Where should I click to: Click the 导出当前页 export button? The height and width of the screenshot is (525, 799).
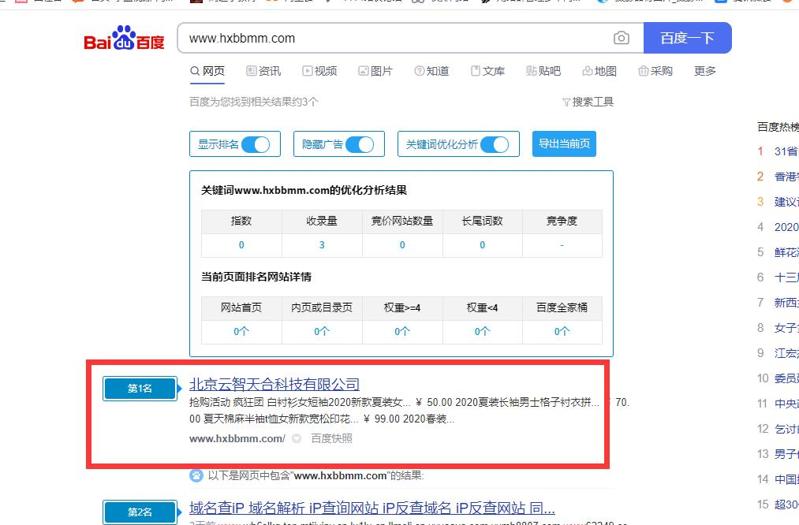(x=564, y=144)
